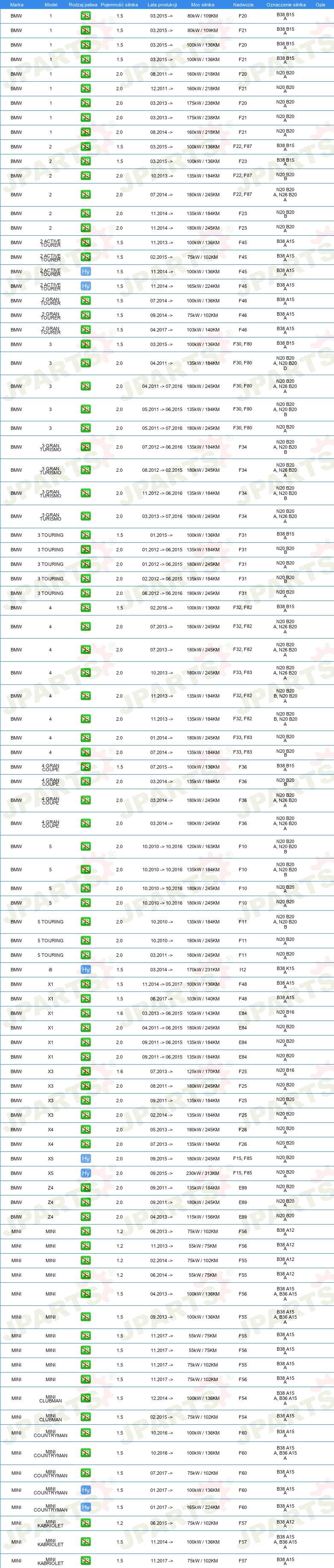Click the 06.2013 -> production date cell

click(x=162, y=1231)
